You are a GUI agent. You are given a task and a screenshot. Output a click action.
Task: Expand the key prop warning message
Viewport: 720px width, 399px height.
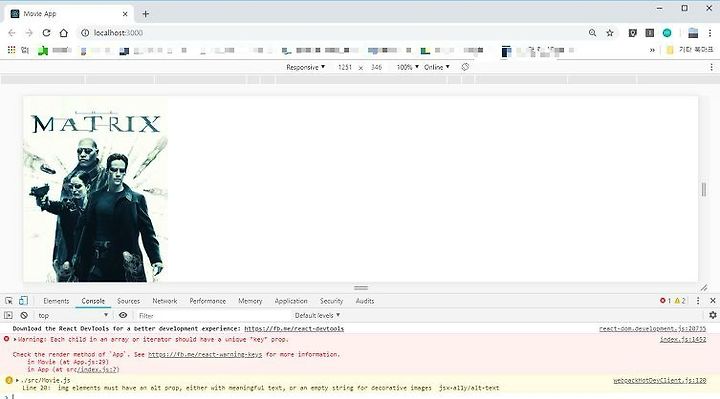click(15, 339)
